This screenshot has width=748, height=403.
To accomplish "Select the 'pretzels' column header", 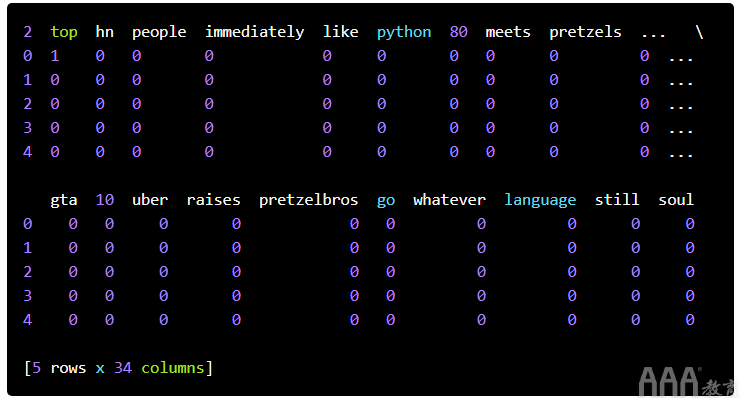I will click(x=585, y=32).
